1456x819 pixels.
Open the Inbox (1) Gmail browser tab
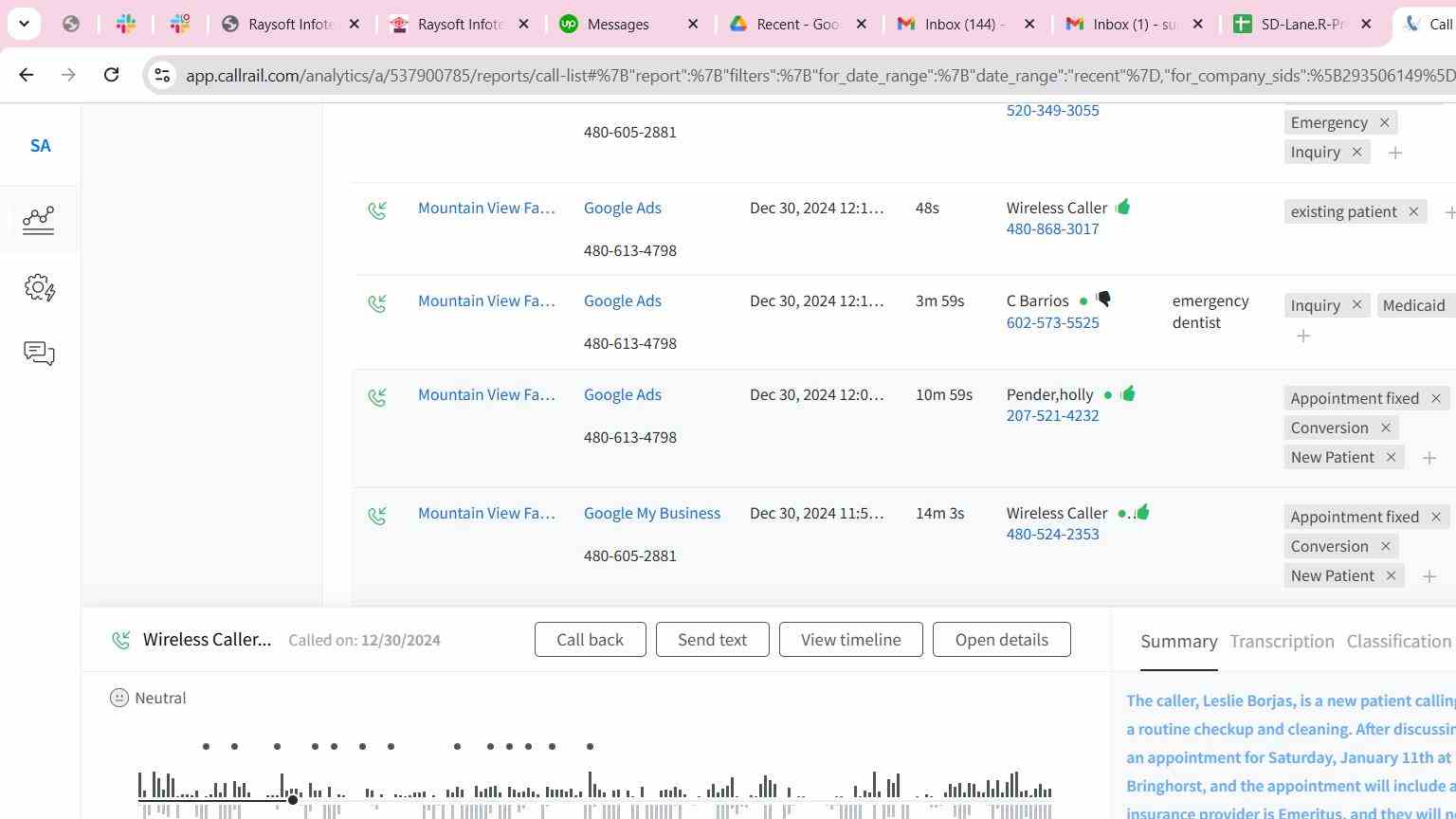(x=1134, y=24)
